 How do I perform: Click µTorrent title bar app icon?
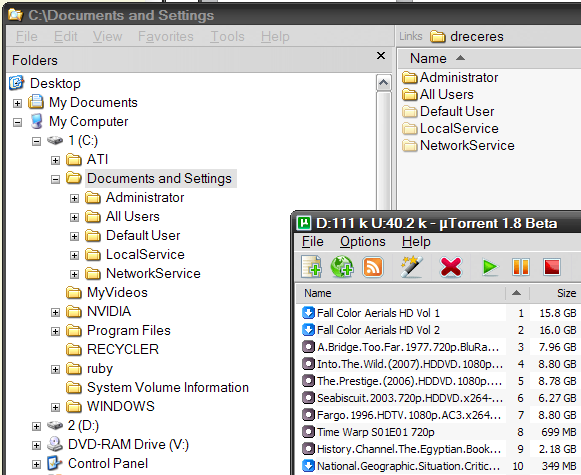304,223
